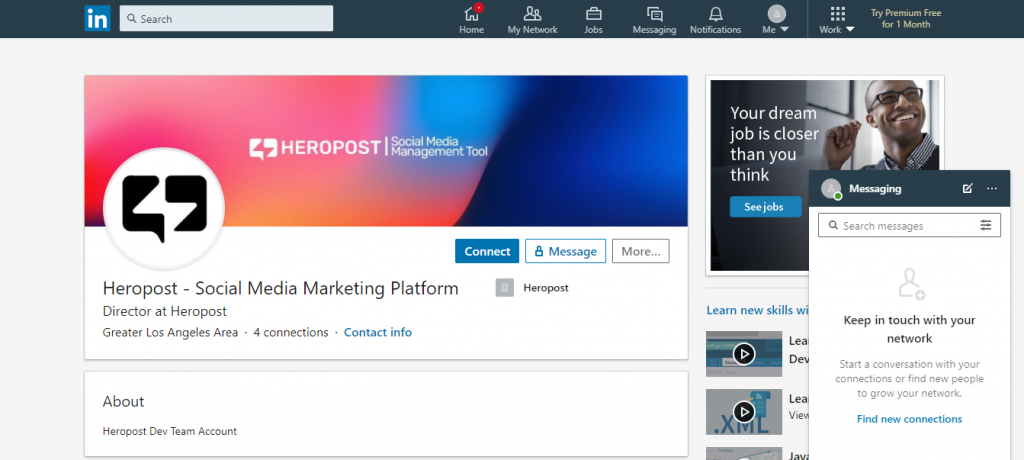The height and width of the screenshot is (460, 1024).
Task: Expand the Me profile dropdown
Action: tap(776, 20)
